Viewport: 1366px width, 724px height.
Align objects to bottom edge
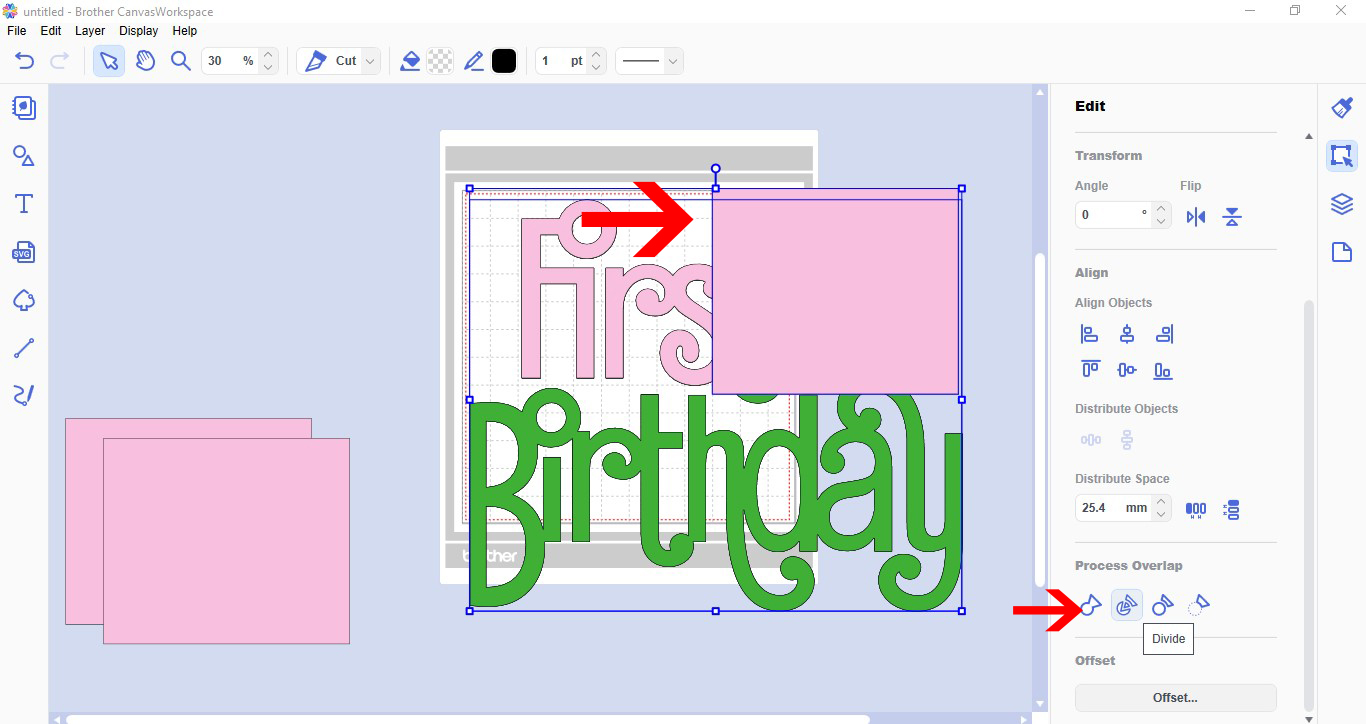click(x=1163, y=370)
